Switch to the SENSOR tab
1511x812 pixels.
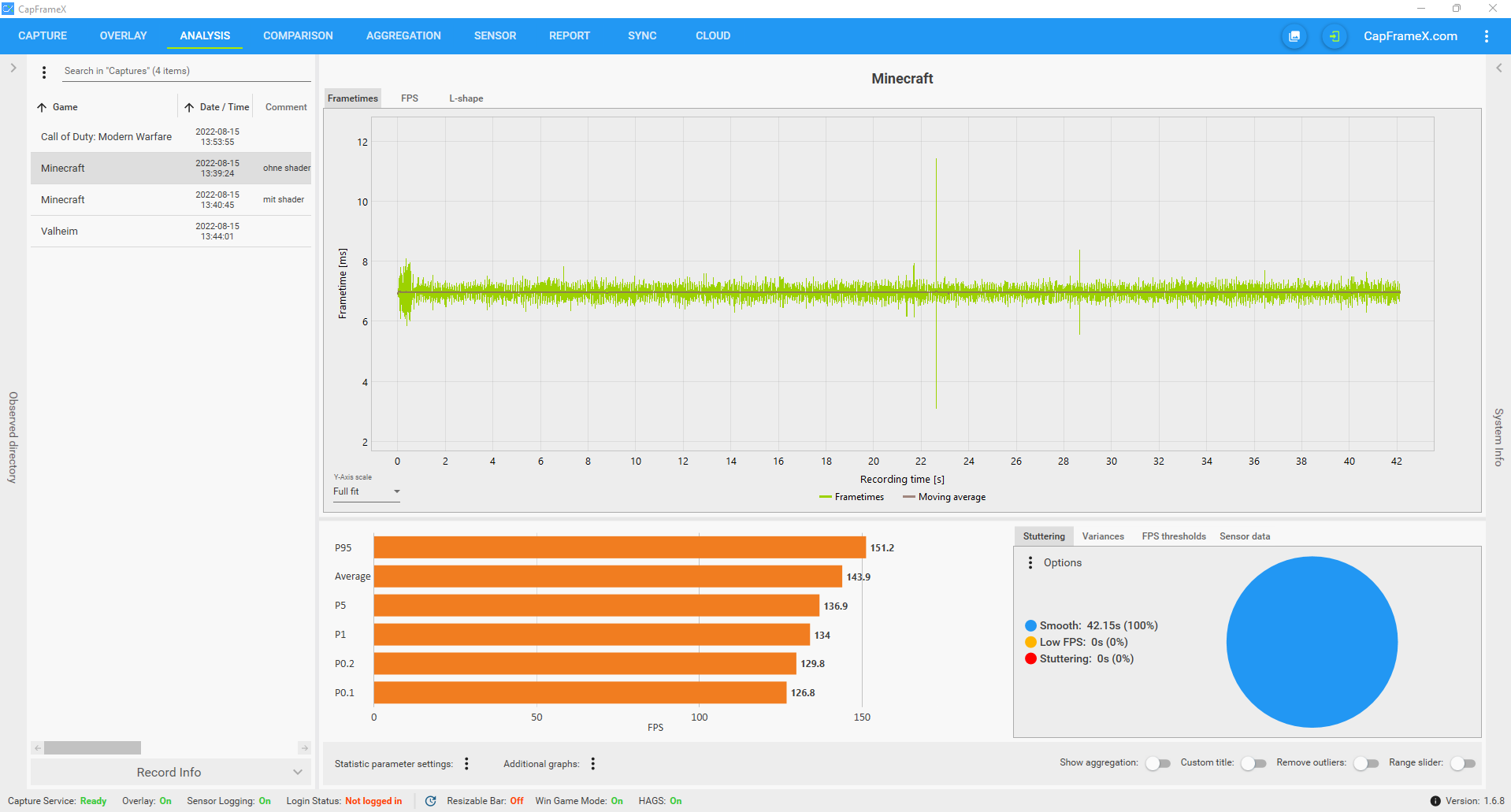pyautogui.click(x=495, y=36)
